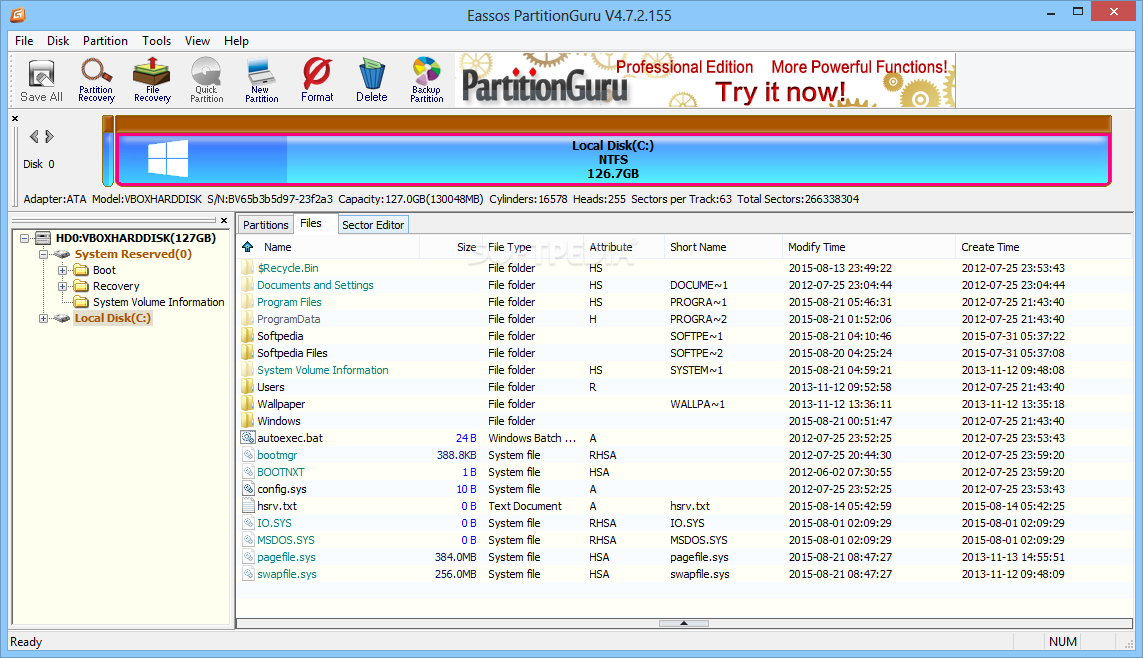Select the Format tool icon

(317, 80)
